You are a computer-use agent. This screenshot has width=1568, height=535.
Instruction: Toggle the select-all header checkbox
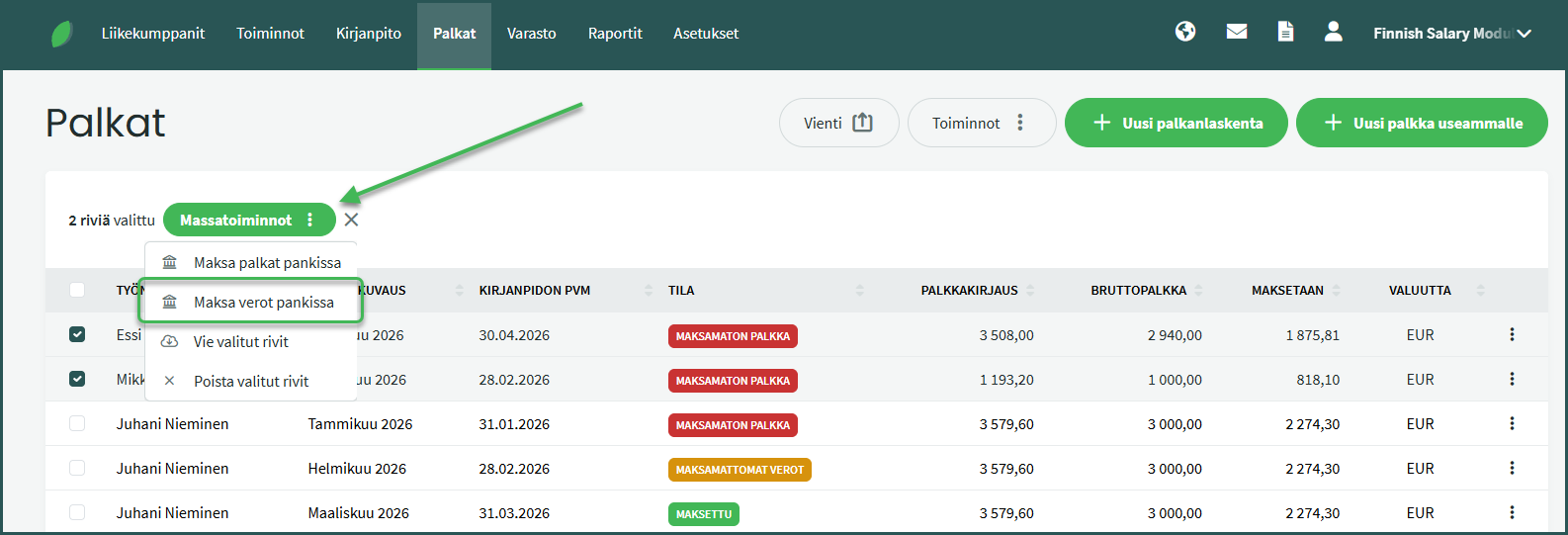tap(77, 290)
